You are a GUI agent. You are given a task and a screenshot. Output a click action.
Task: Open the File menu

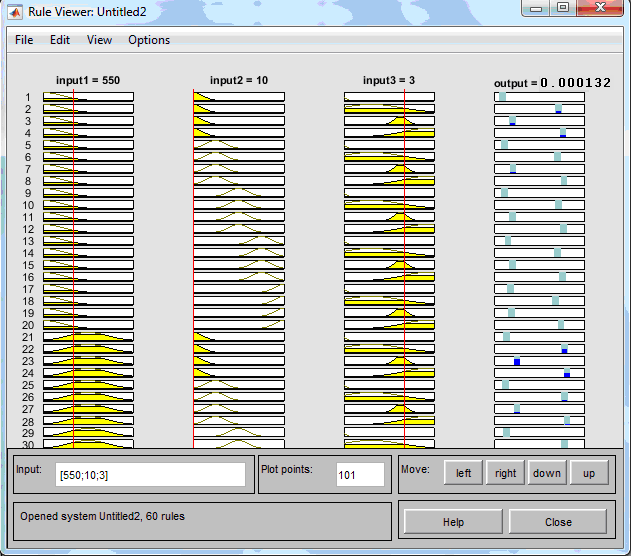coord(24,40)
